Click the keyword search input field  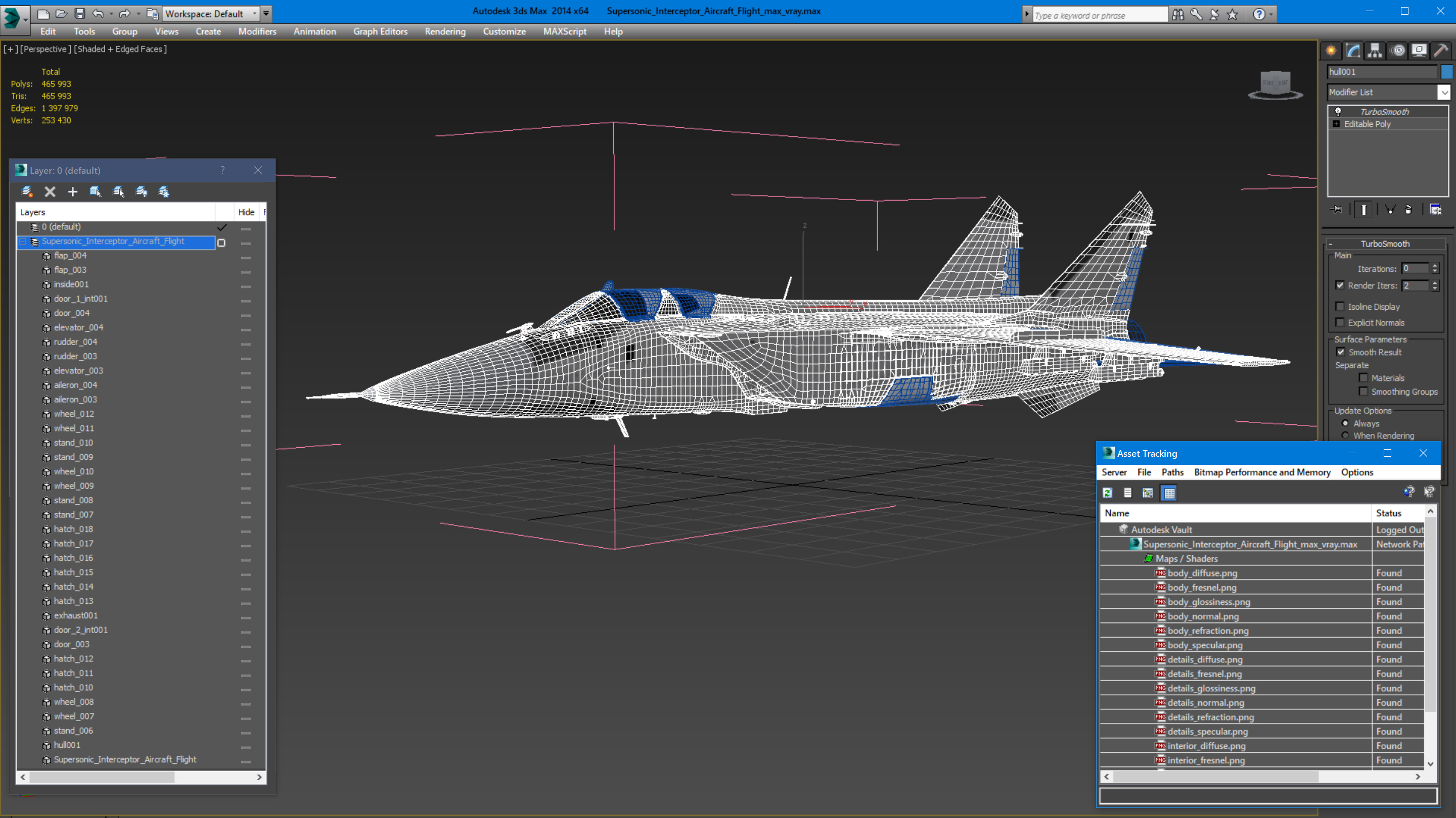(1100, 15)
